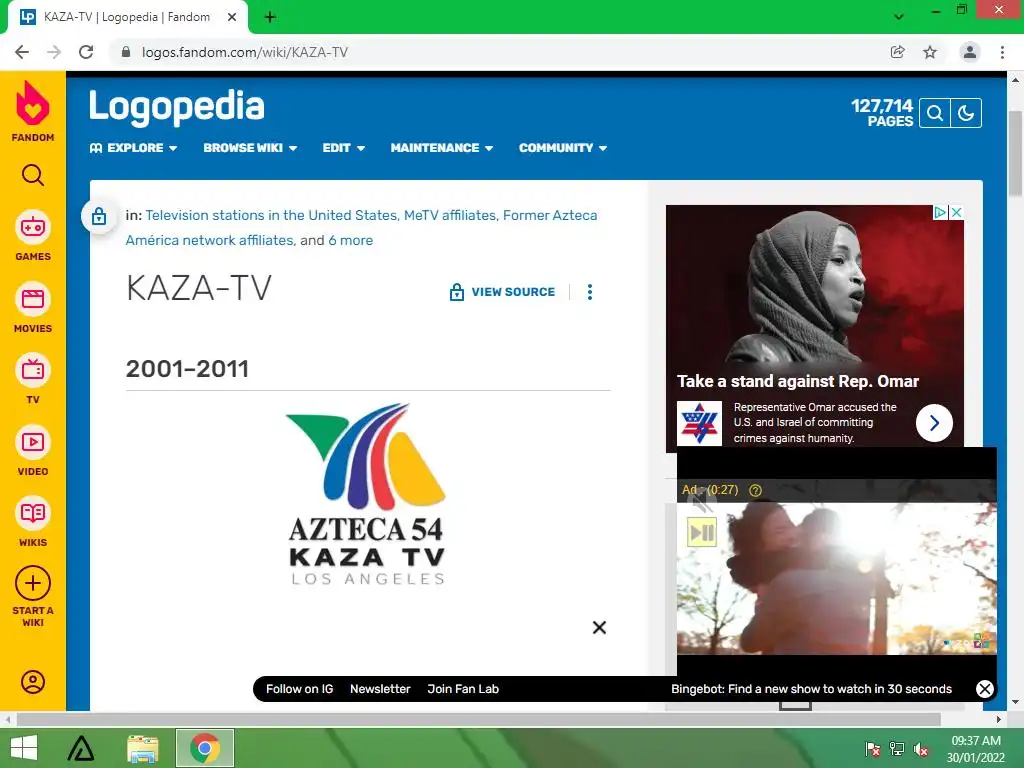Click the Follow on IG link

pyautogui.click(x=299, y=689)
